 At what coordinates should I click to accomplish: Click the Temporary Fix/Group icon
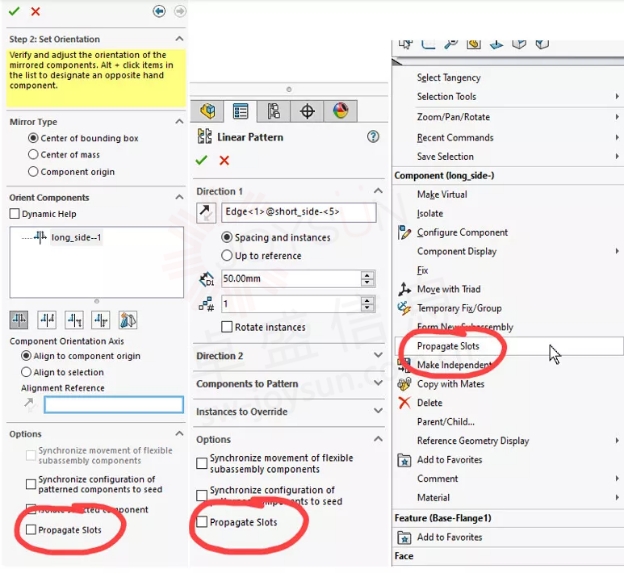coord(404,308)
